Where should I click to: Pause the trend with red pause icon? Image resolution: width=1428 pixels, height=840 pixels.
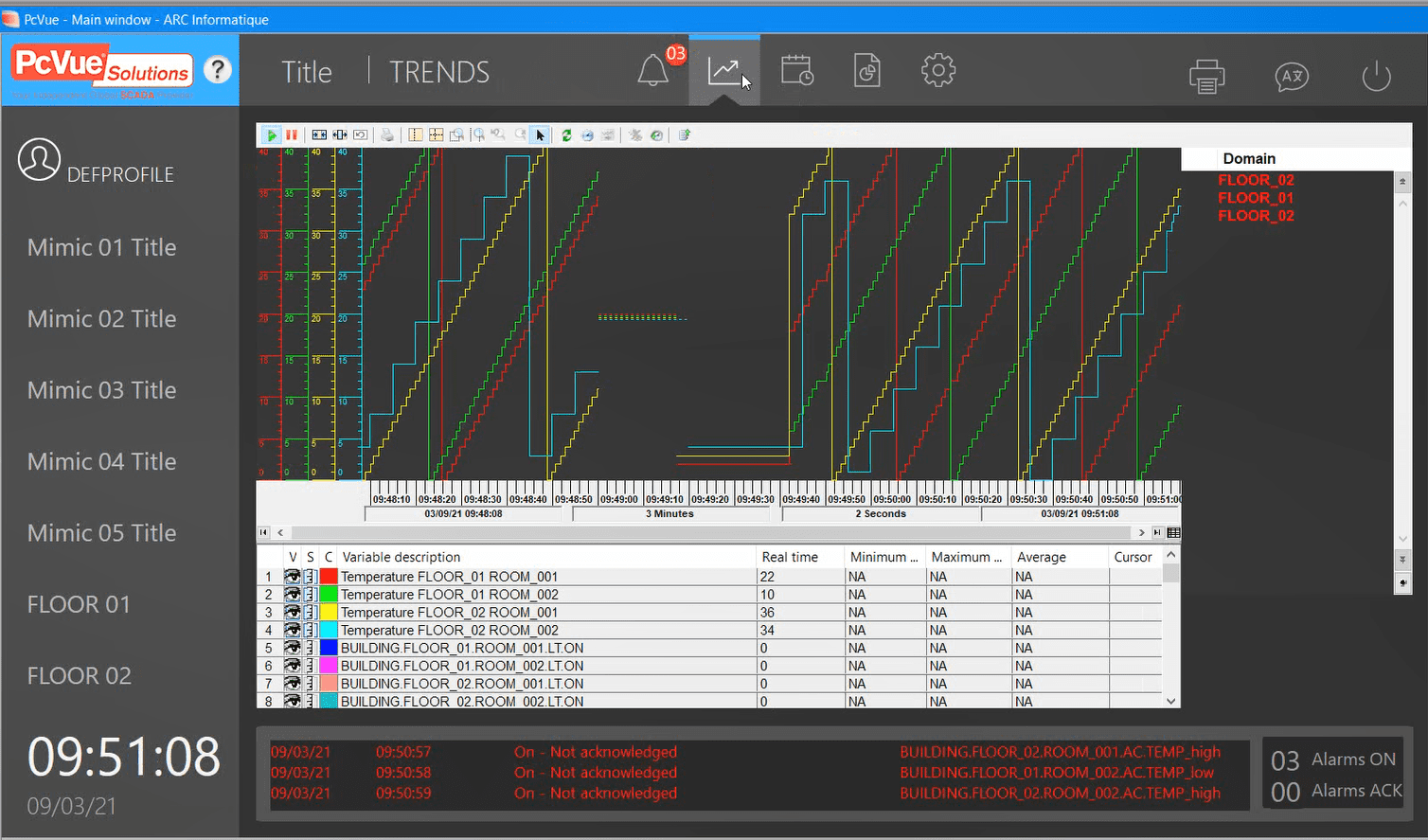pyautogui.click(x=292, y=135)
